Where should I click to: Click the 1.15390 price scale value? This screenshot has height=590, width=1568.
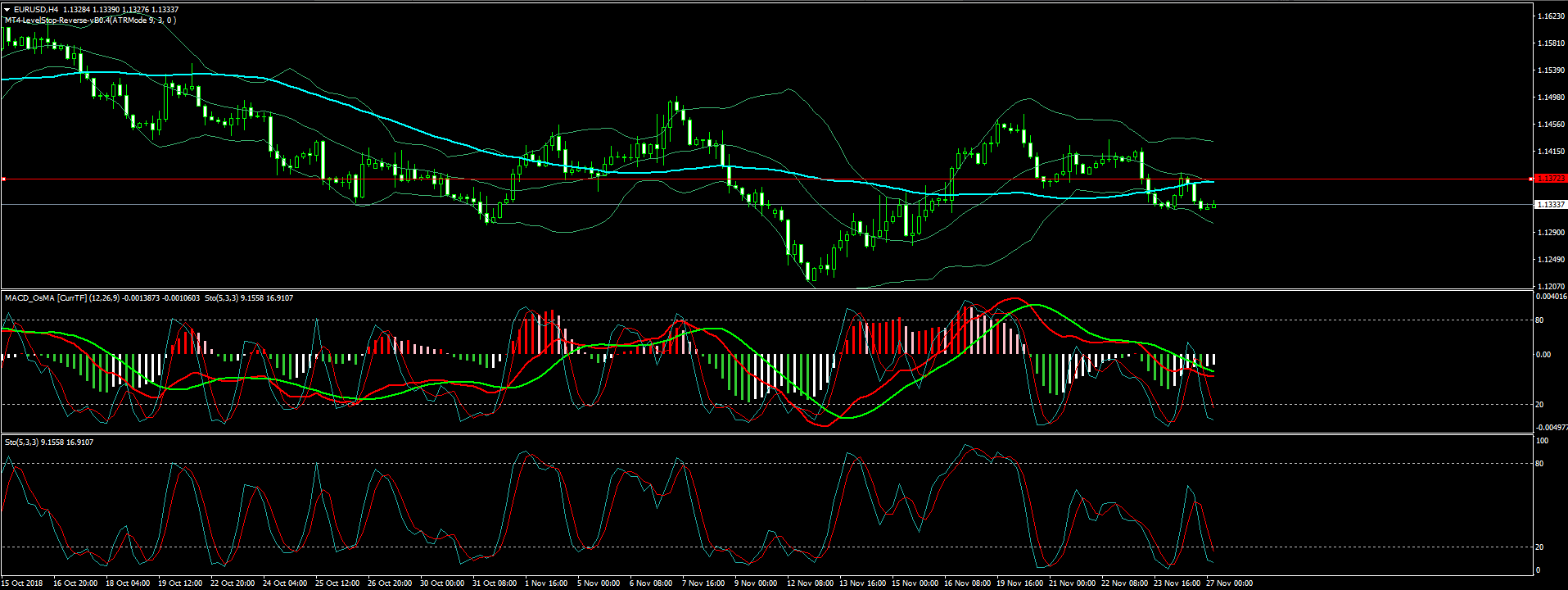[x=1552, y=70]
